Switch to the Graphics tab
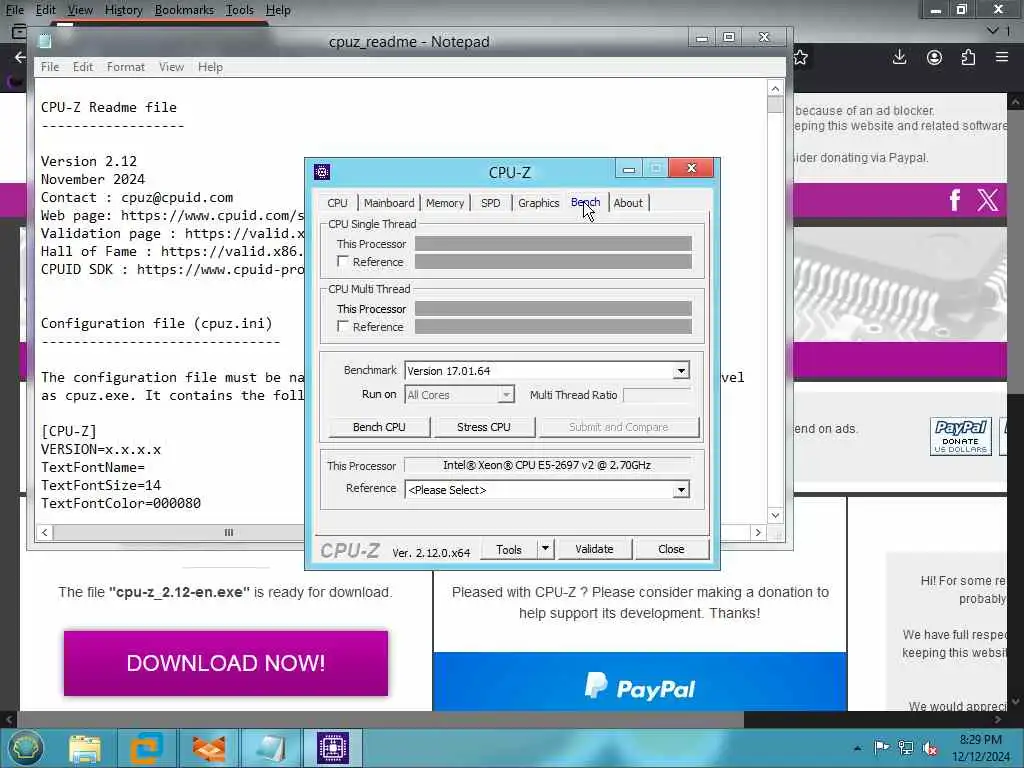This screenshot has width=1024, height=768. (x=538, y=203)
